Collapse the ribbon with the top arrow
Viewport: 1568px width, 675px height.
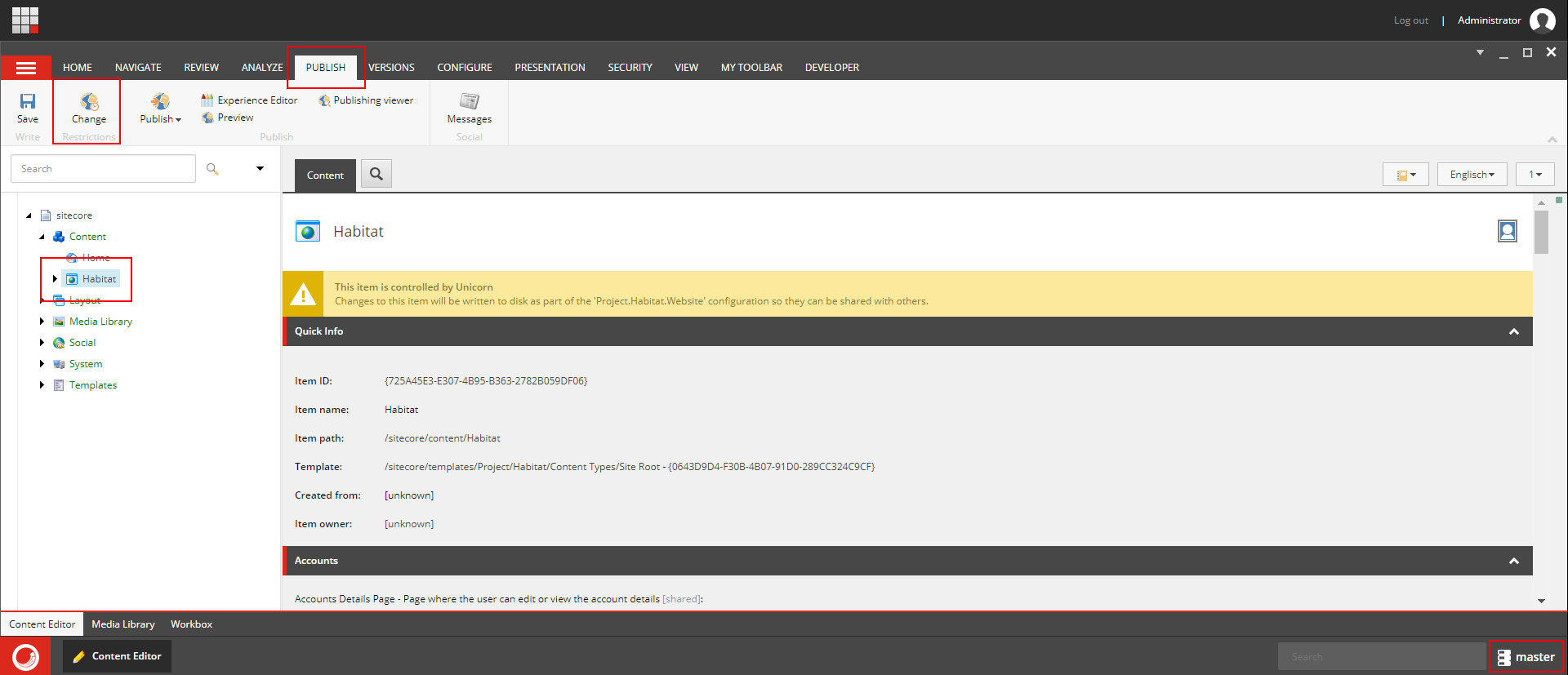coord(1552,140)
